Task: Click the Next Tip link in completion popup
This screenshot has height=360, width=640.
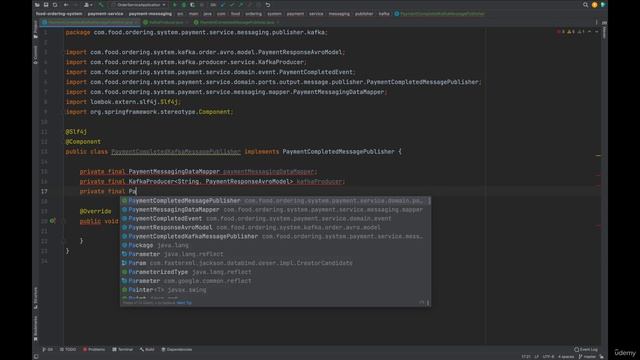Action: click(x=184, y=303)
